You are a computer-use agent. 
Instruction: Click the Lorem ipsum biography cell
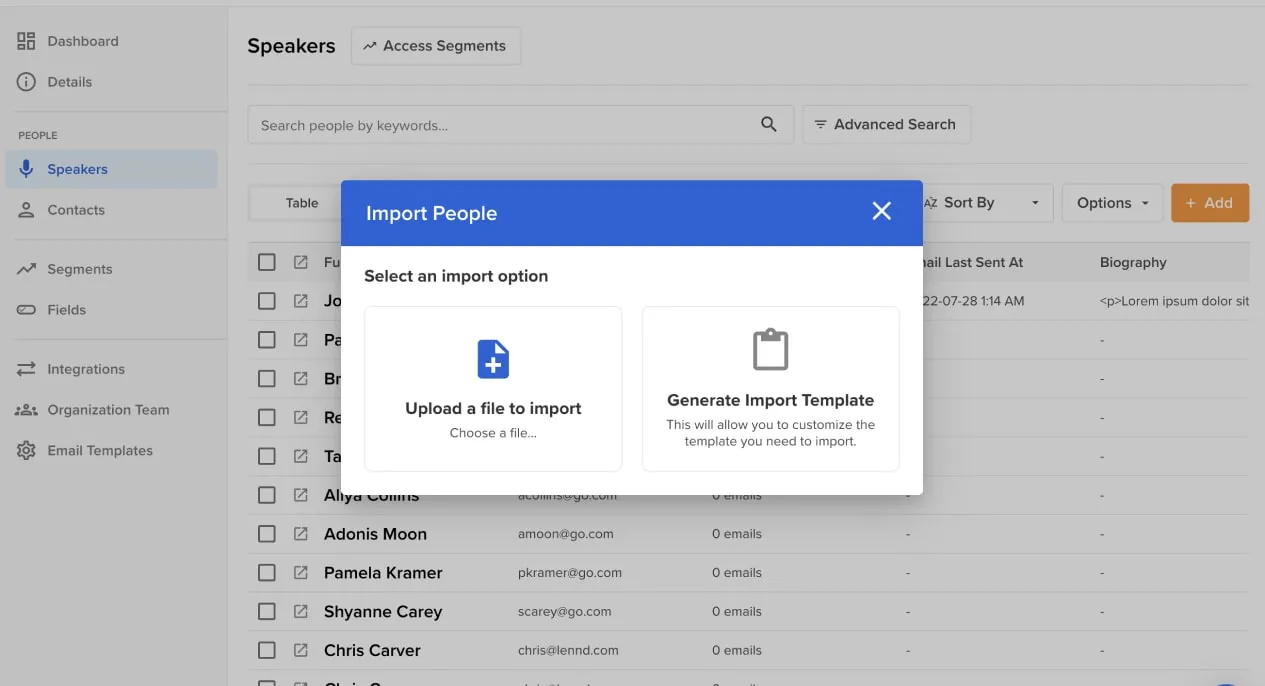pos(1174,301)
